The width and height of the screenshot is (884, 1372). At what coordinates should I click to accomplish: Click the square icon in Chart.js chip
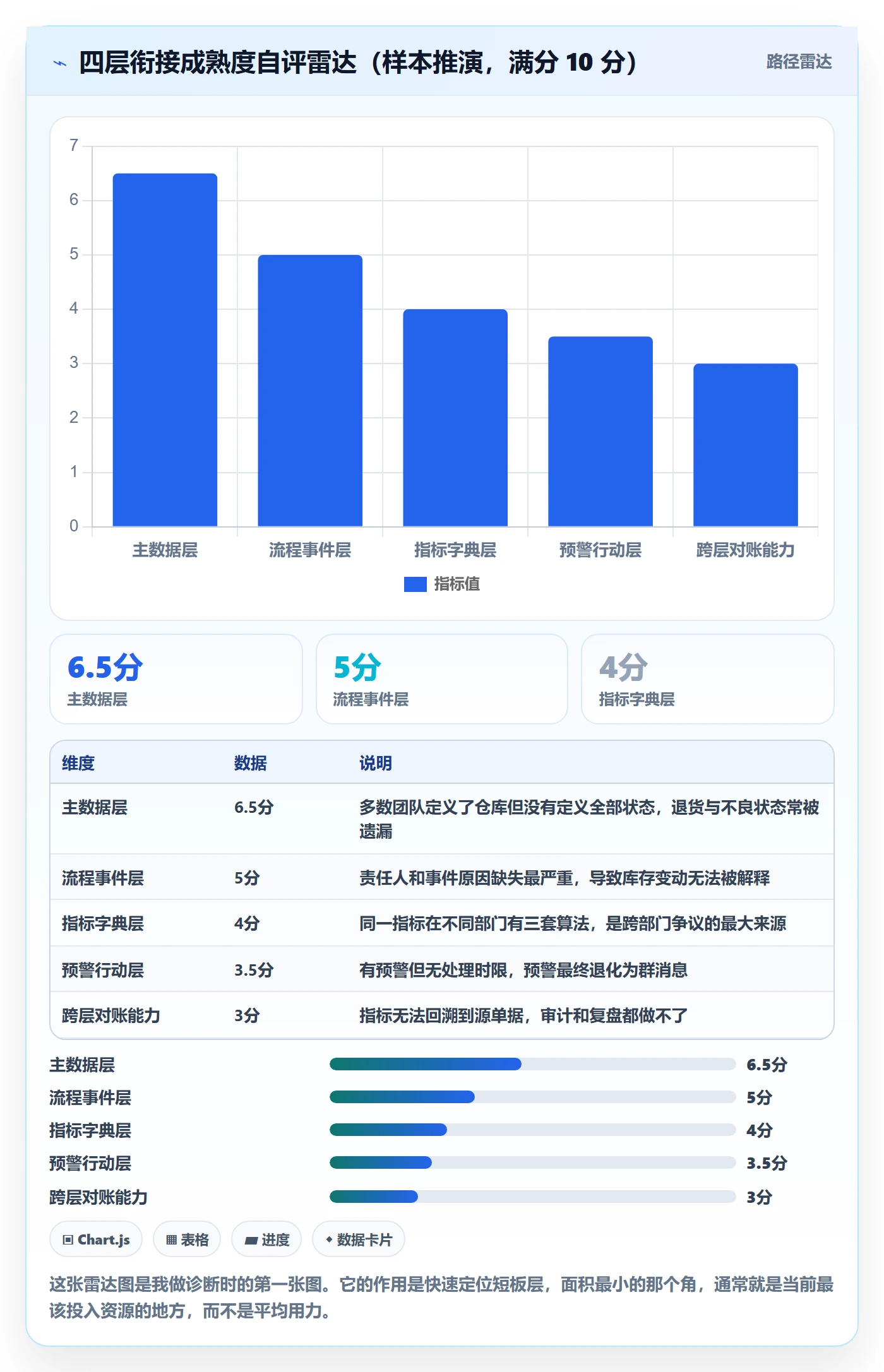[68, 1240]
